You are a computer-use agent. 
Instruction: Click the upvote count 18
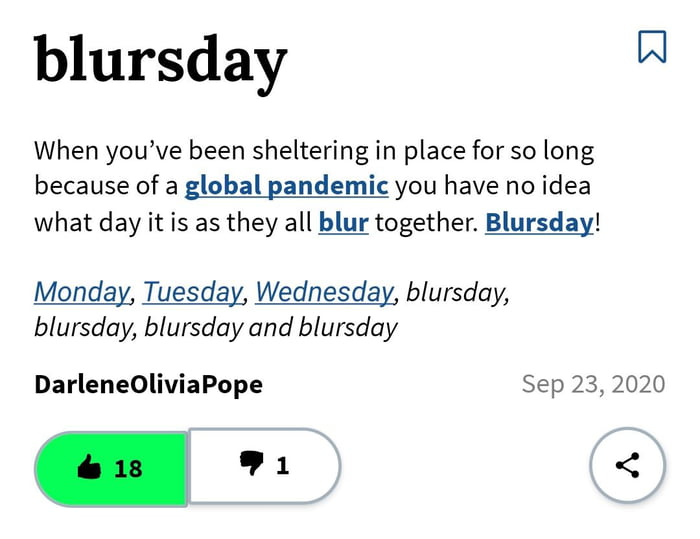coord(129,468)
